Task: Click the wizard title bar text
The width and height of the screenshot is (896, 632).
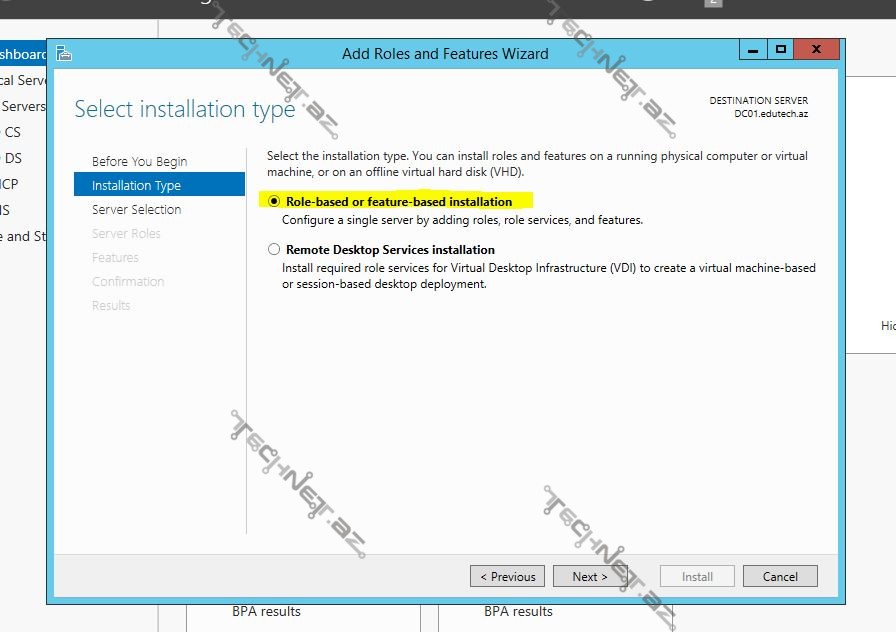Action: (x=445, y=54)
